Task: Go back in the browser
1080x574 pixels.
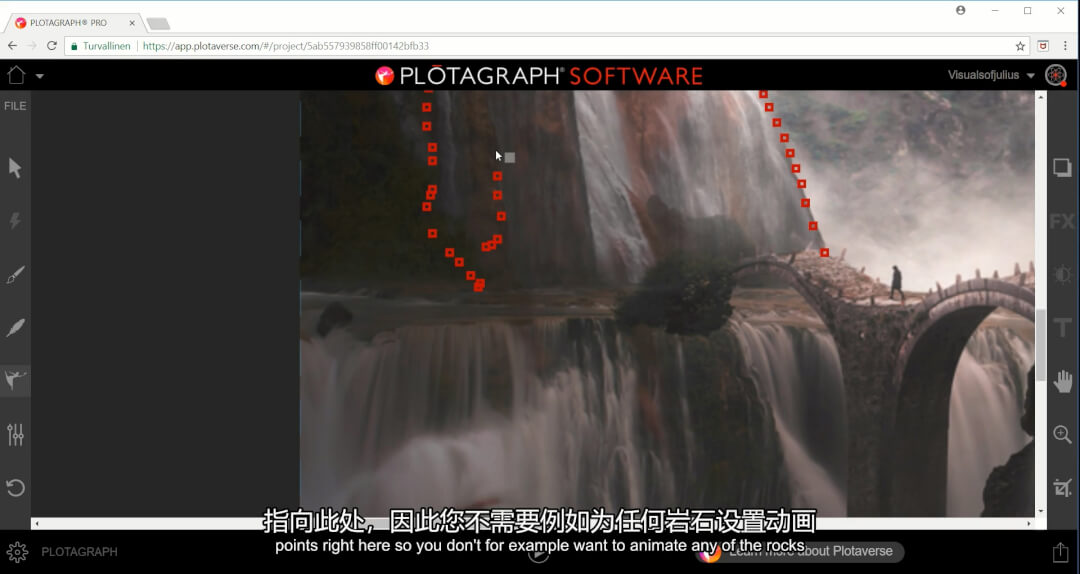Action: (x=12, y=45)
